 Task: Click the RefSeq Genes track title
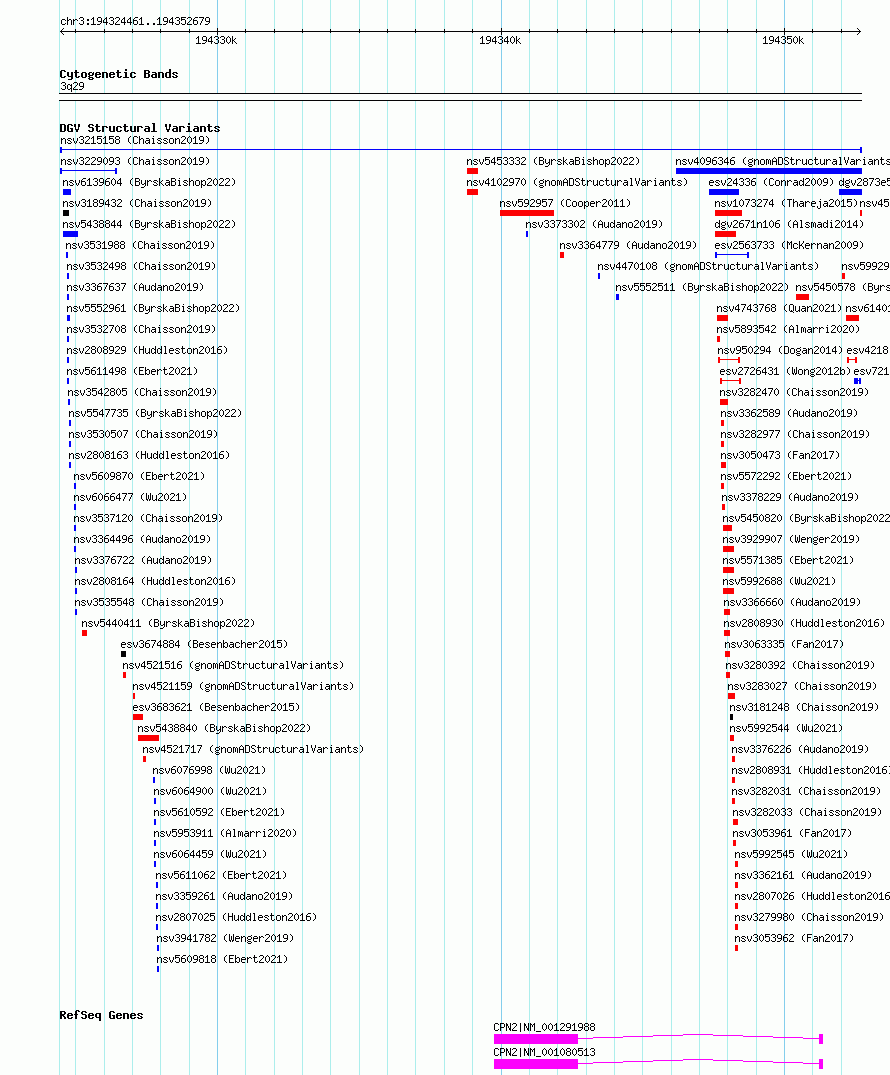point(101,1015)
